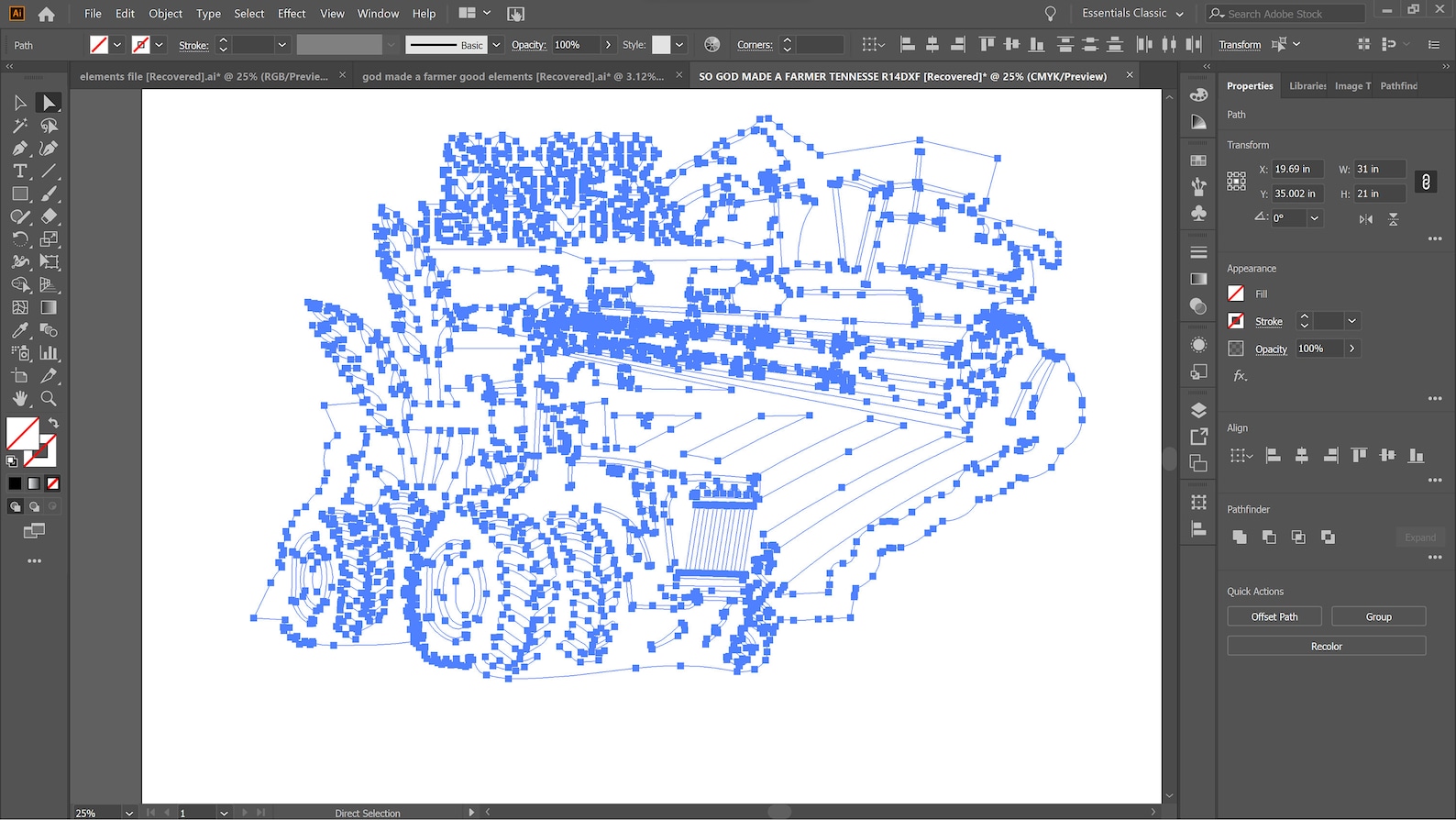The image size is (1456, 820).
Task: Click the Offset Path button
Action: coord(1274,617)
